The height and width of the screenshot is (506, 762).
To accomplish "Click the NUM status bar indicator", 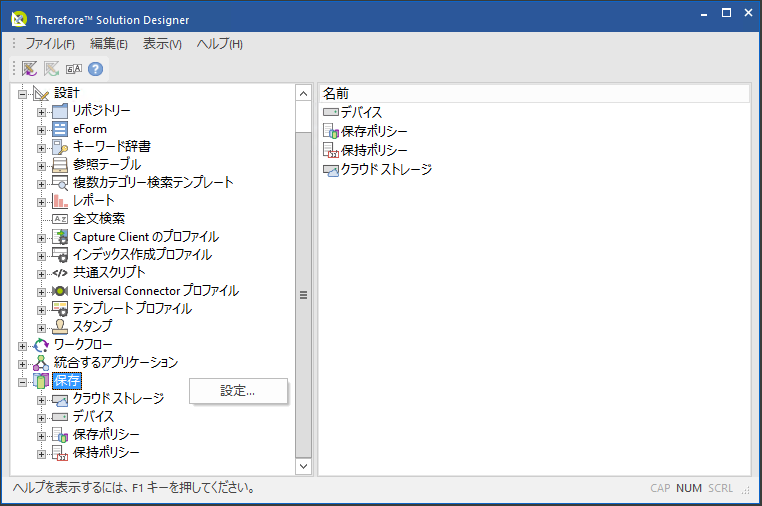I will pos(689,488).
